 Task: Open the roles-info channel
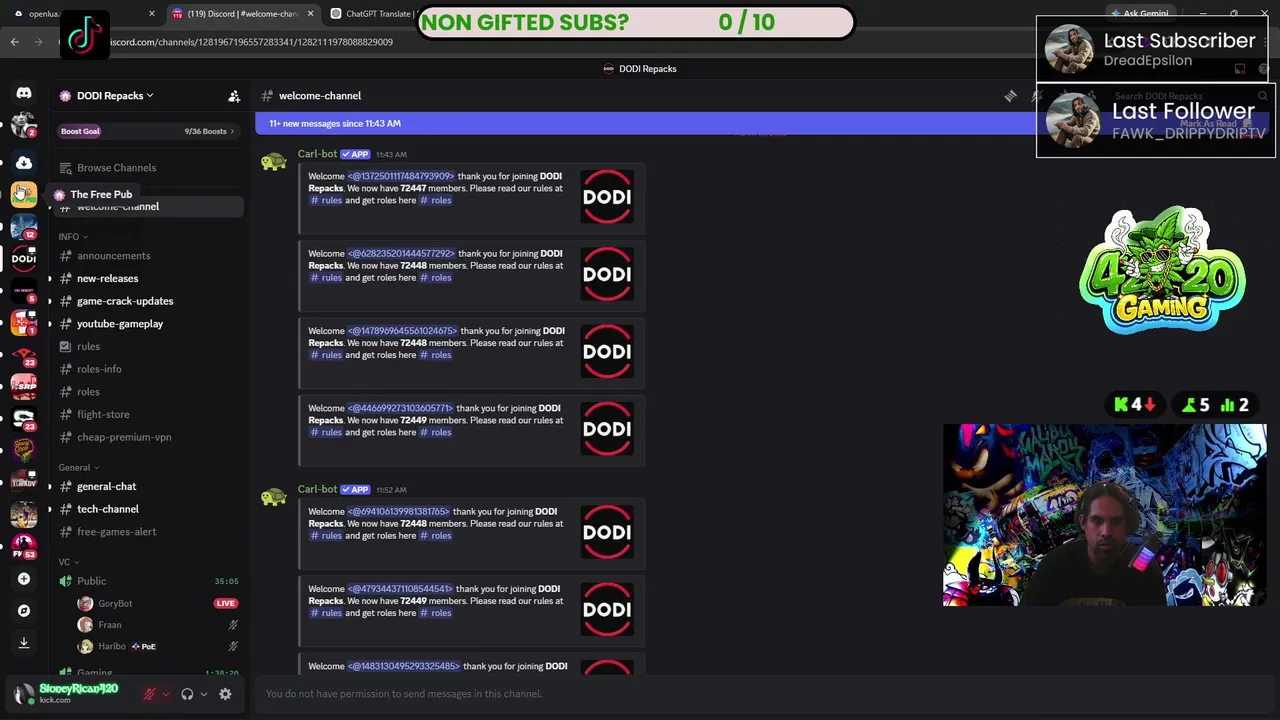click(x=148, y=369)
